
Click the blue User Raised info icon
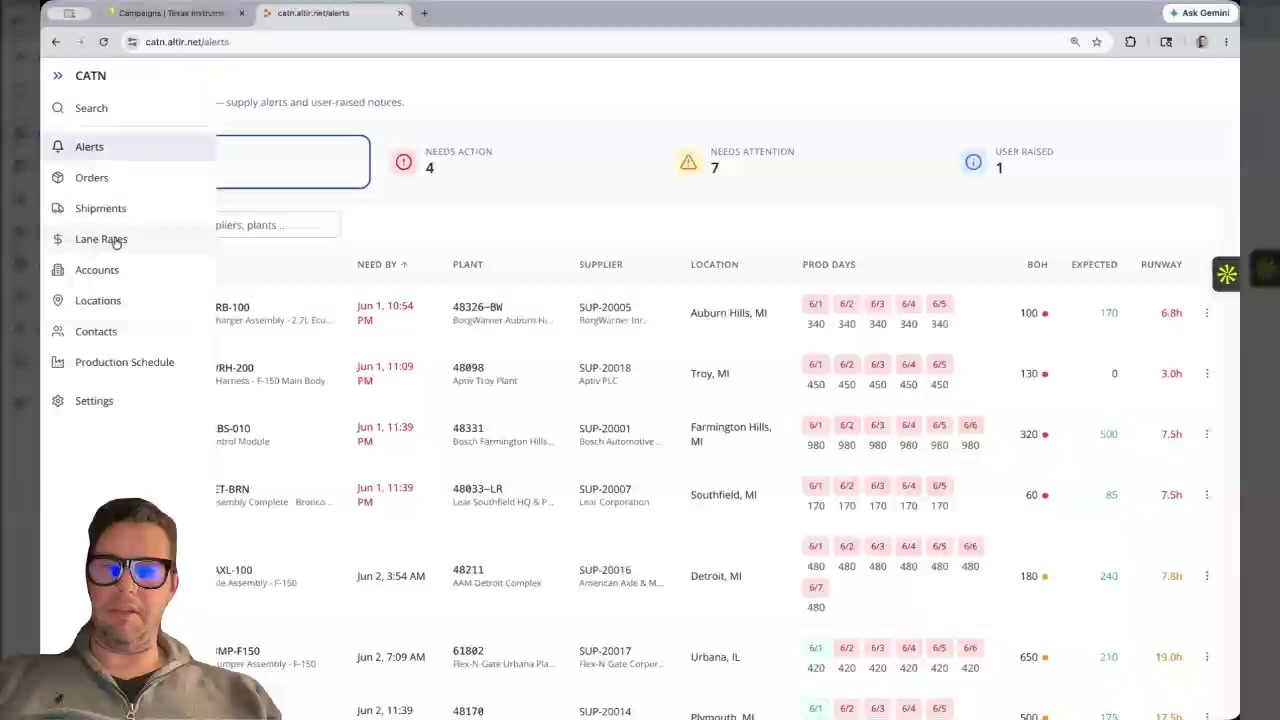pyautogui.click(x=973, y=162)
